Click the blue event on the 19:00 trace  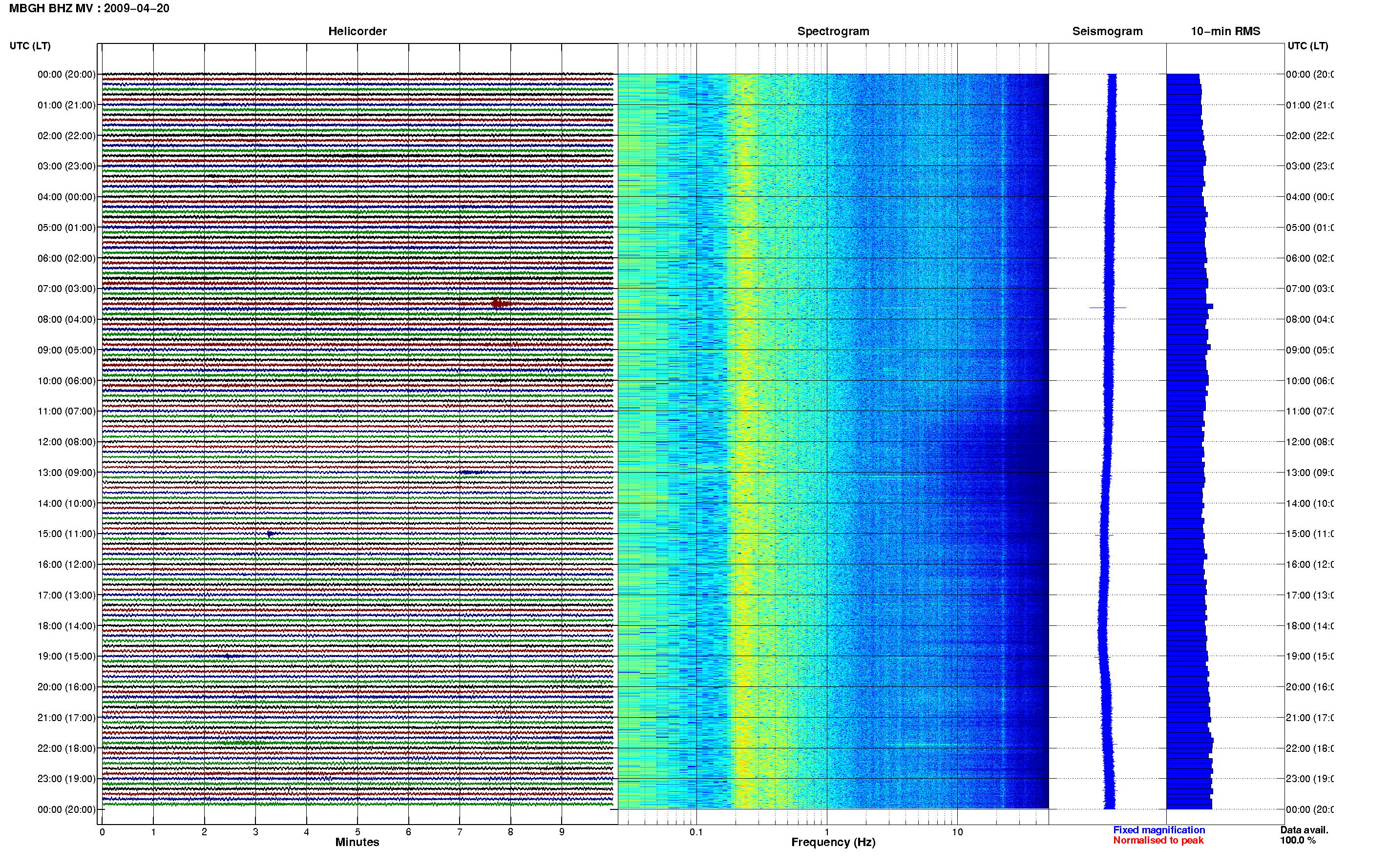click(230, 656)
